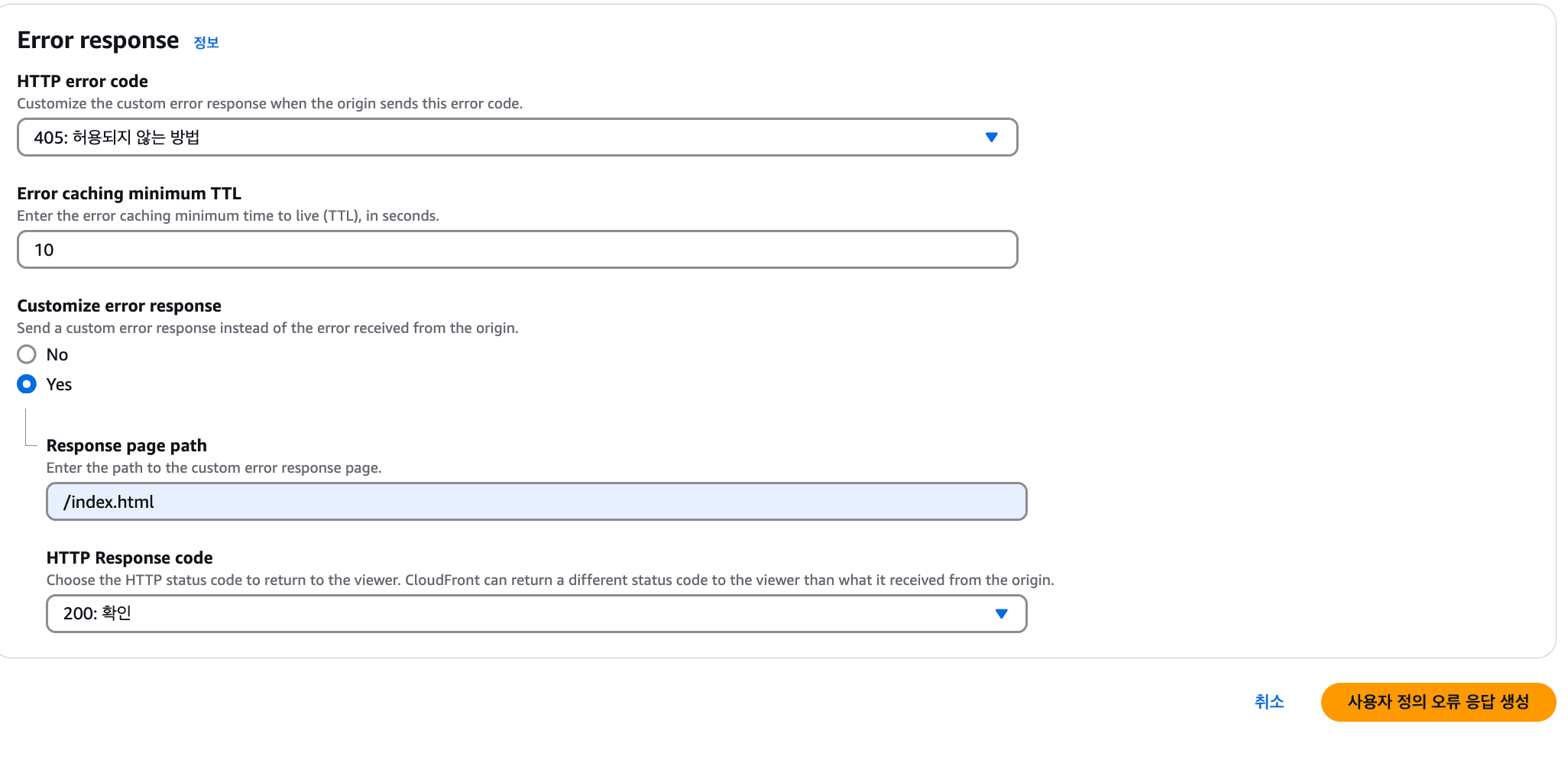Click the arrow icon in the 200: 확인 selector
This screenshot has height=779, width=1568.
(1001, 614)
